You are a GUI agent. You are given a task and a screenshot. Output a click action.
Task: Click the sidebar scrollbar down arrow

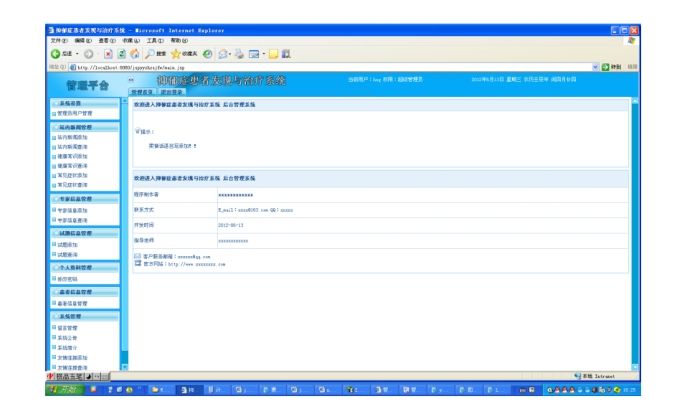point(124,367)
